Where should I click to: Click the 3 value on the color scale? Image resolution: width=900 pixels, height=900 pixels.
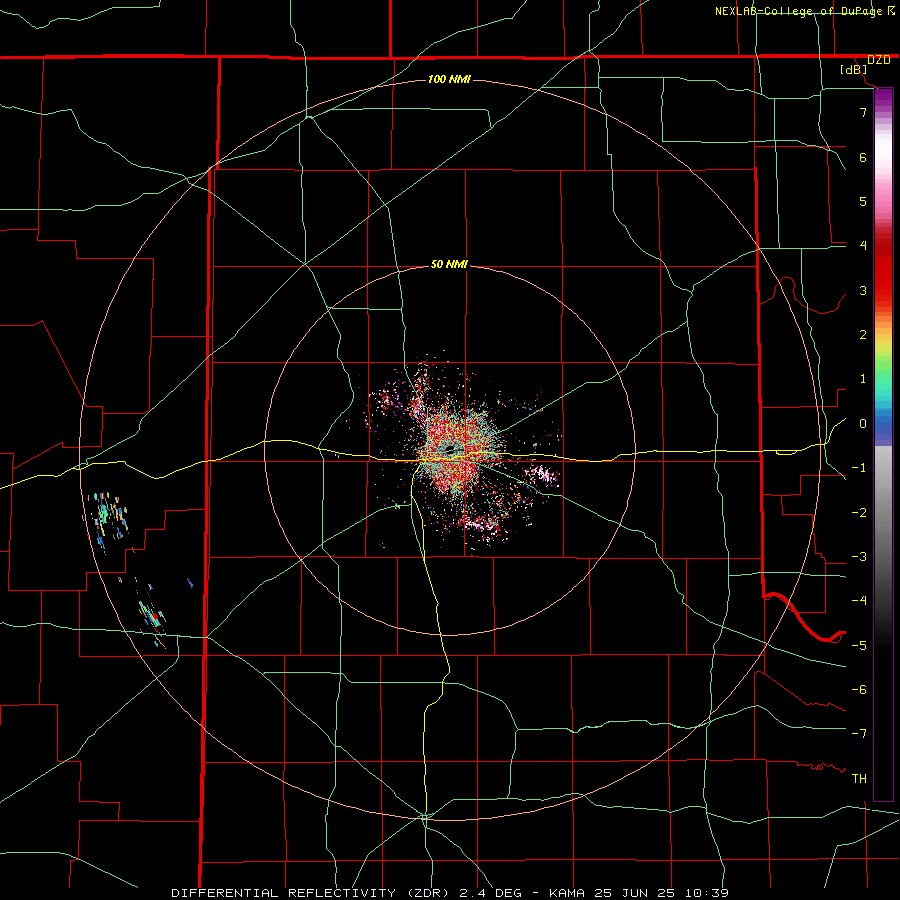(863, 290)
